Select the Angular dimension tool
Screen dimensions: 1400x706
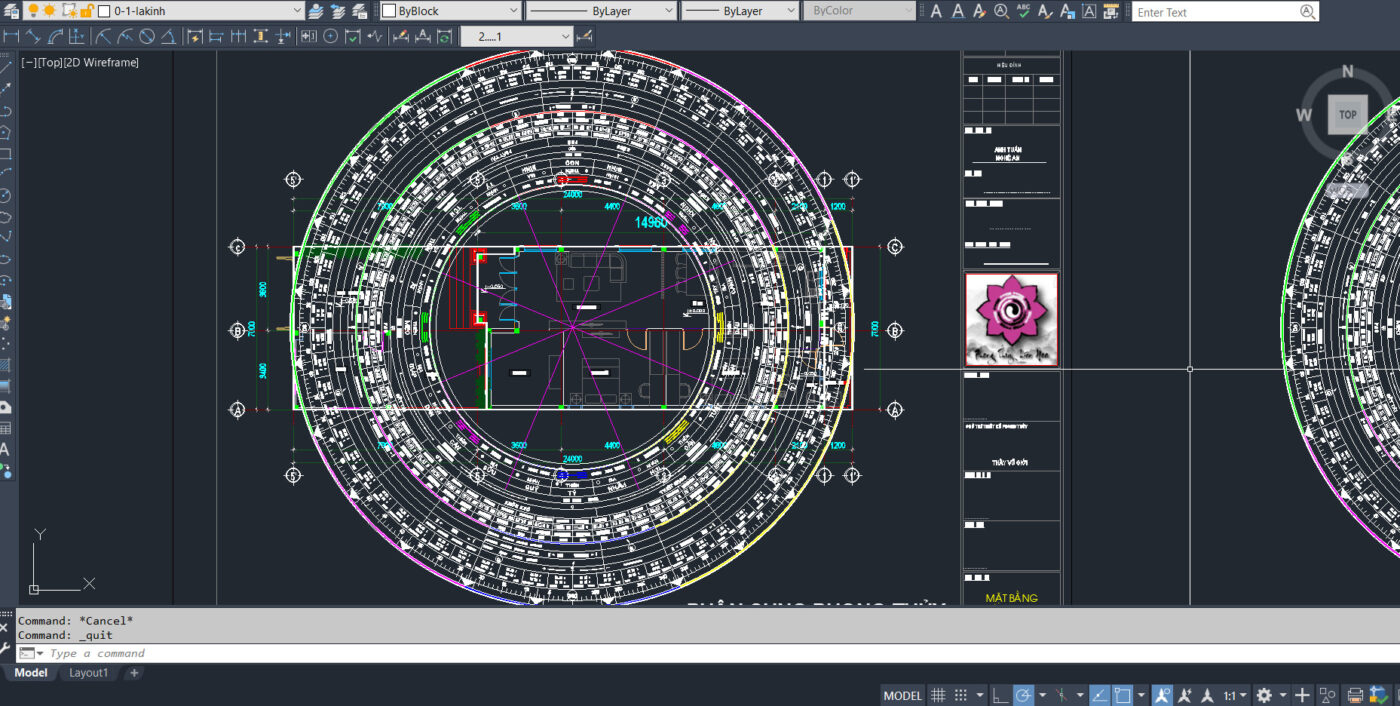[168, 36]
